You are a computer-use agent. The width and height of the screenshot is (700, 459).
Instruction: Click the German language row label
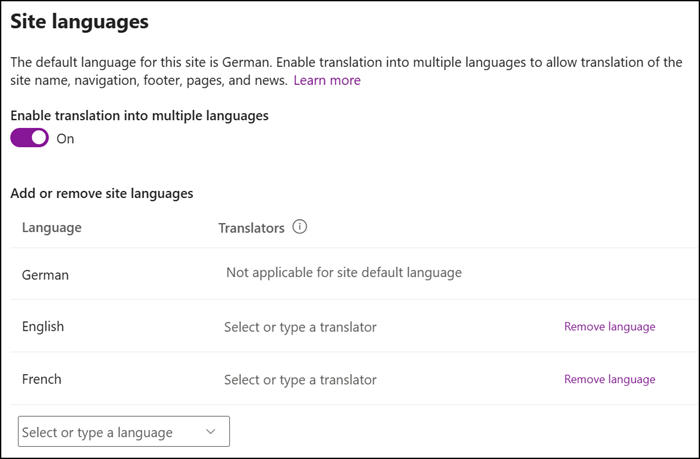(x=45, y=275)
